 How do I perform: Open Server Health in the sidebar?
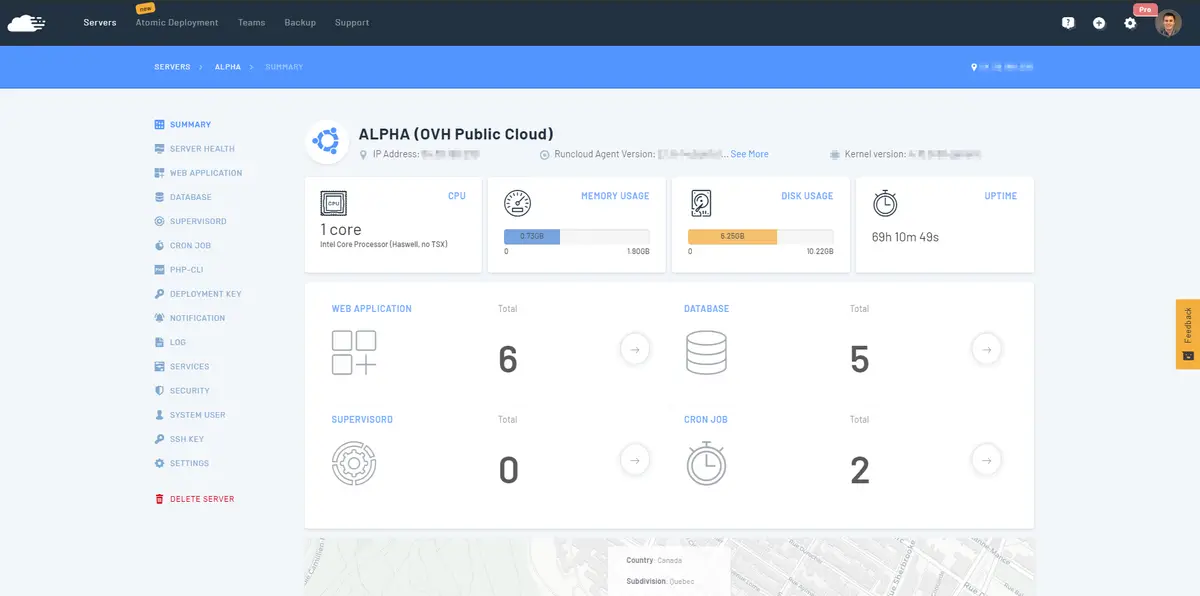194,149
